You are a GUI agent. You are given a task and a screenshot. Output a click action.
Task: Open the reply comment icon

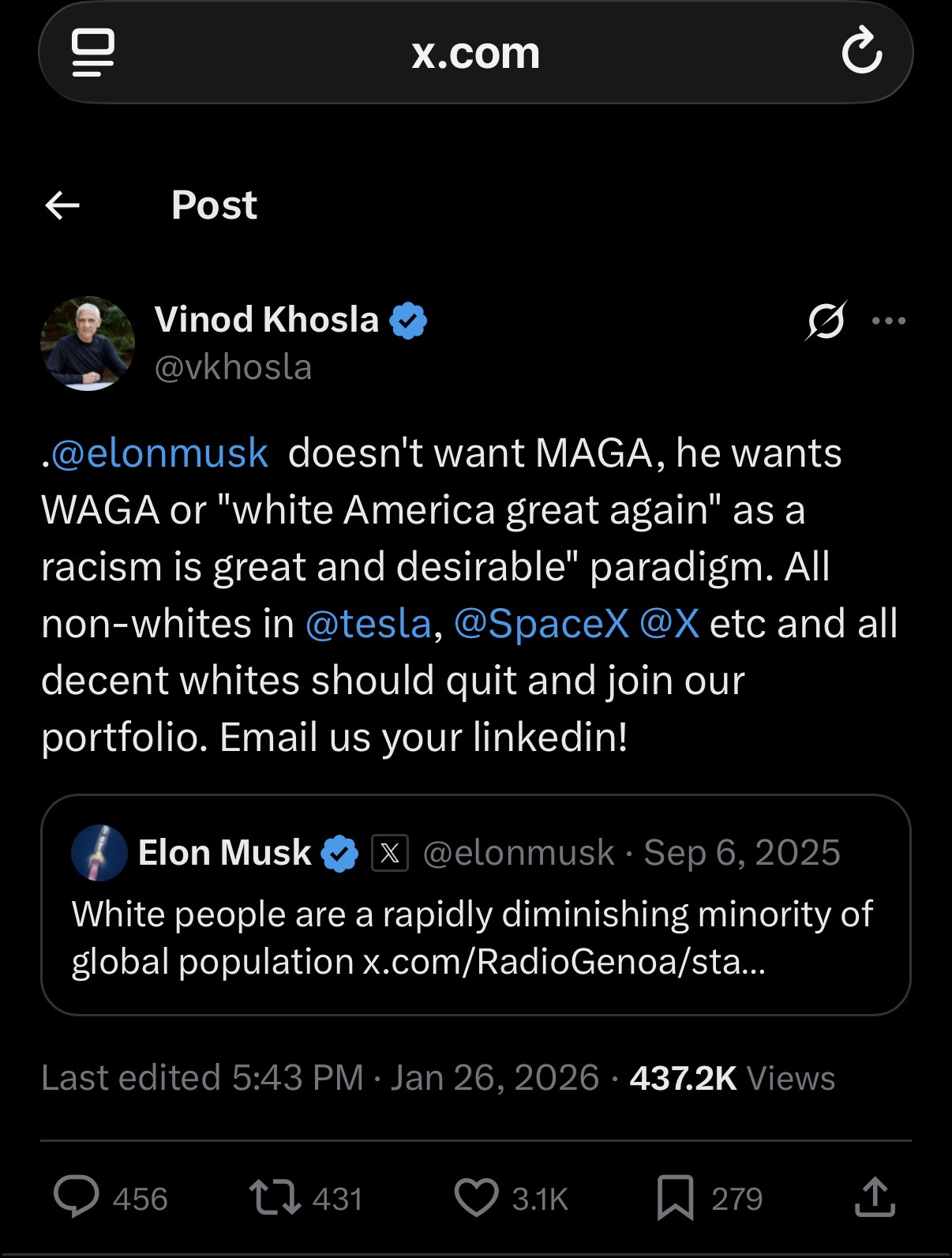tap(77, 1197)
